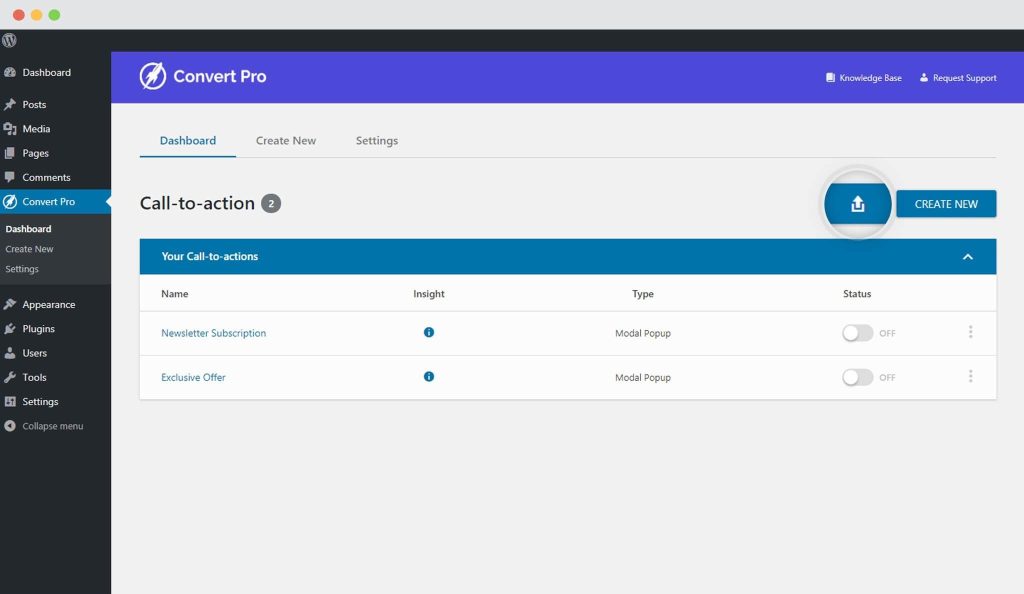
Task: Click the Call-to-action page heading
Action: (x=197, y=203)
